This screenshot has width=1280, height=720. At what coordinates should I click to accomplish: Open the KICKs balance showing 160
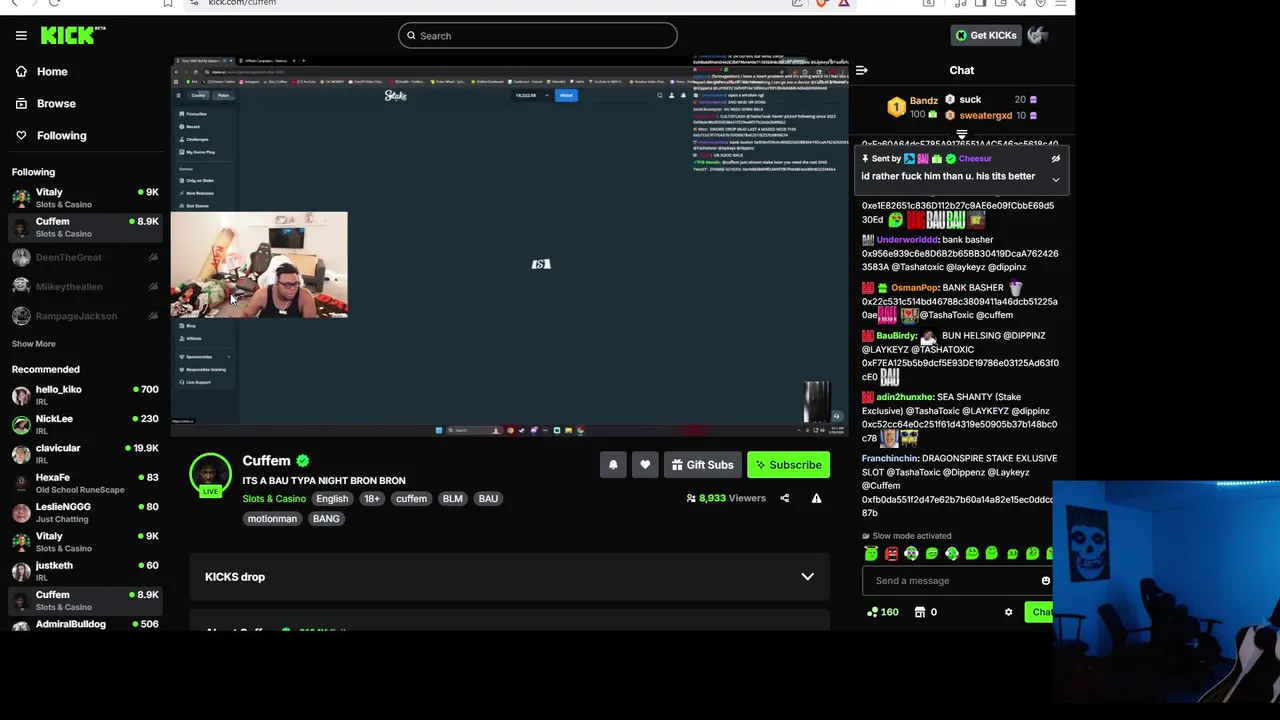(882, 612)
